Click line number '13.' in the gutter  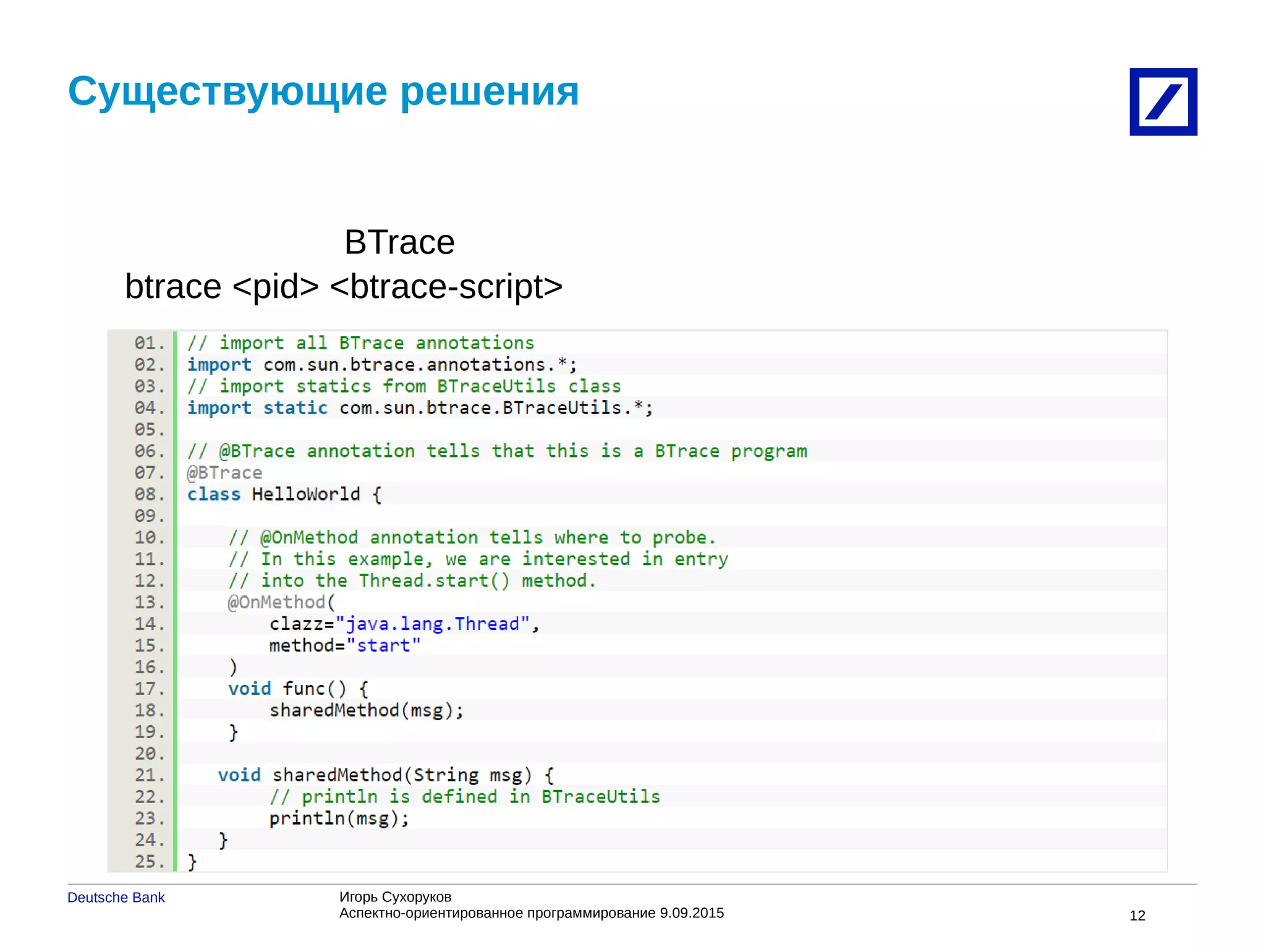click(x=150, y=603)
